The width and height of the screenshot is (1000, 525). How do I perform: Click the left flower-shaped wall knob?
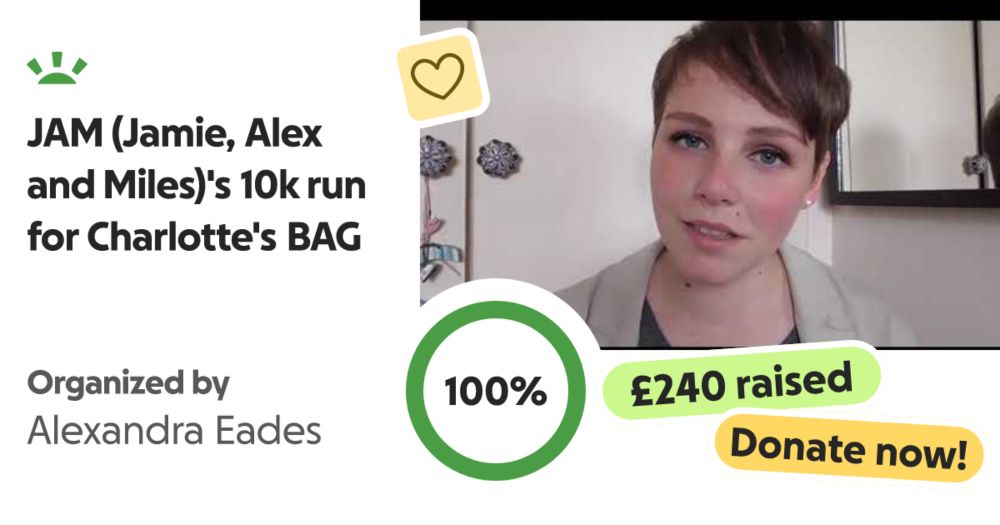434,156
